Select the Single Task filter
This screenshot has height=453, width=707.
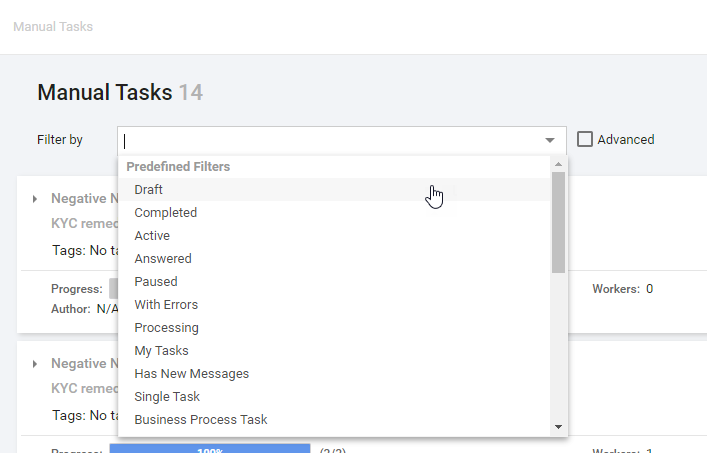click(x=334, y=397)
